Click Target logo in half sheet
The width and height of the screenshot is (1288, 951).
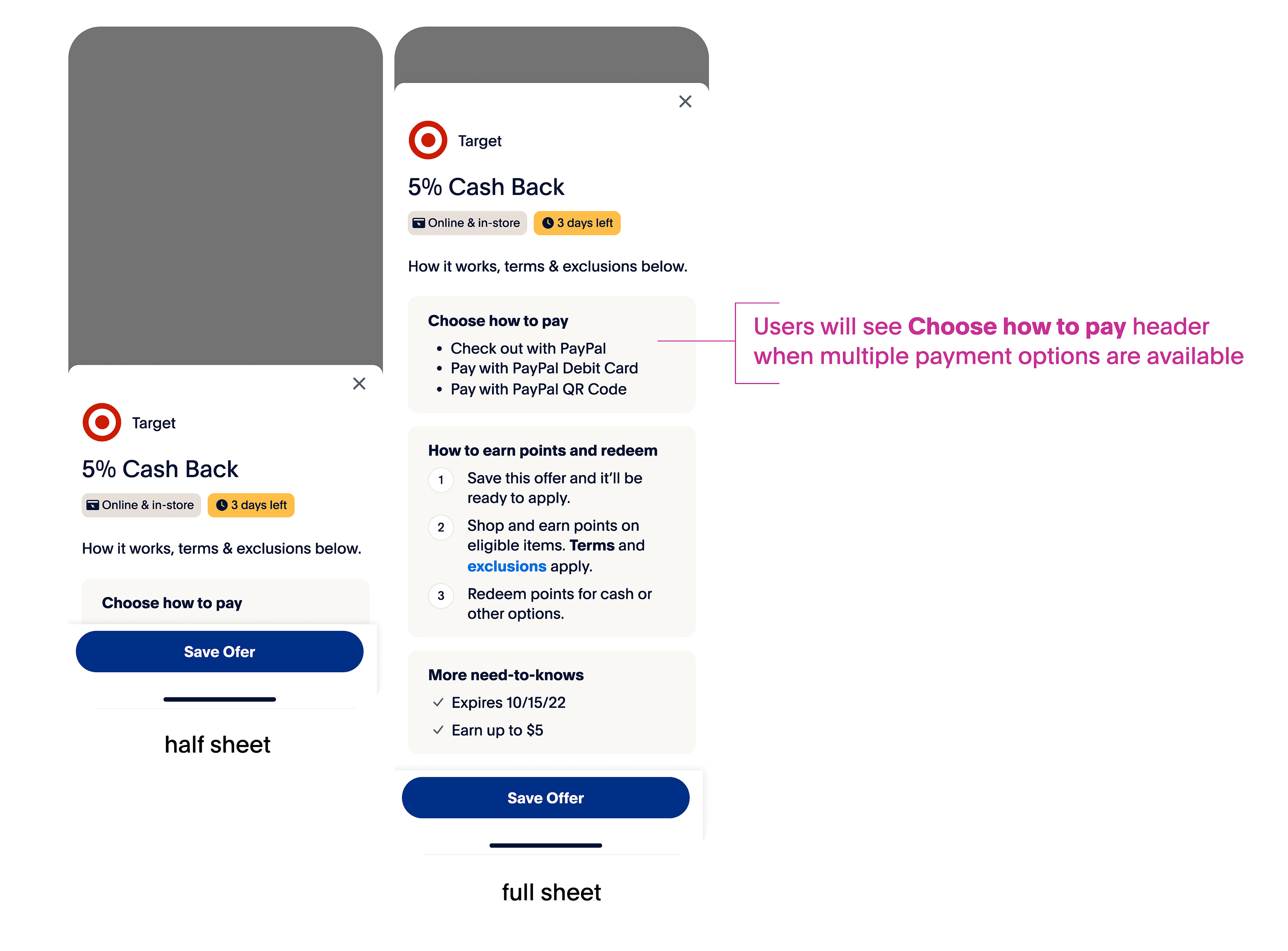pos(102,422)
